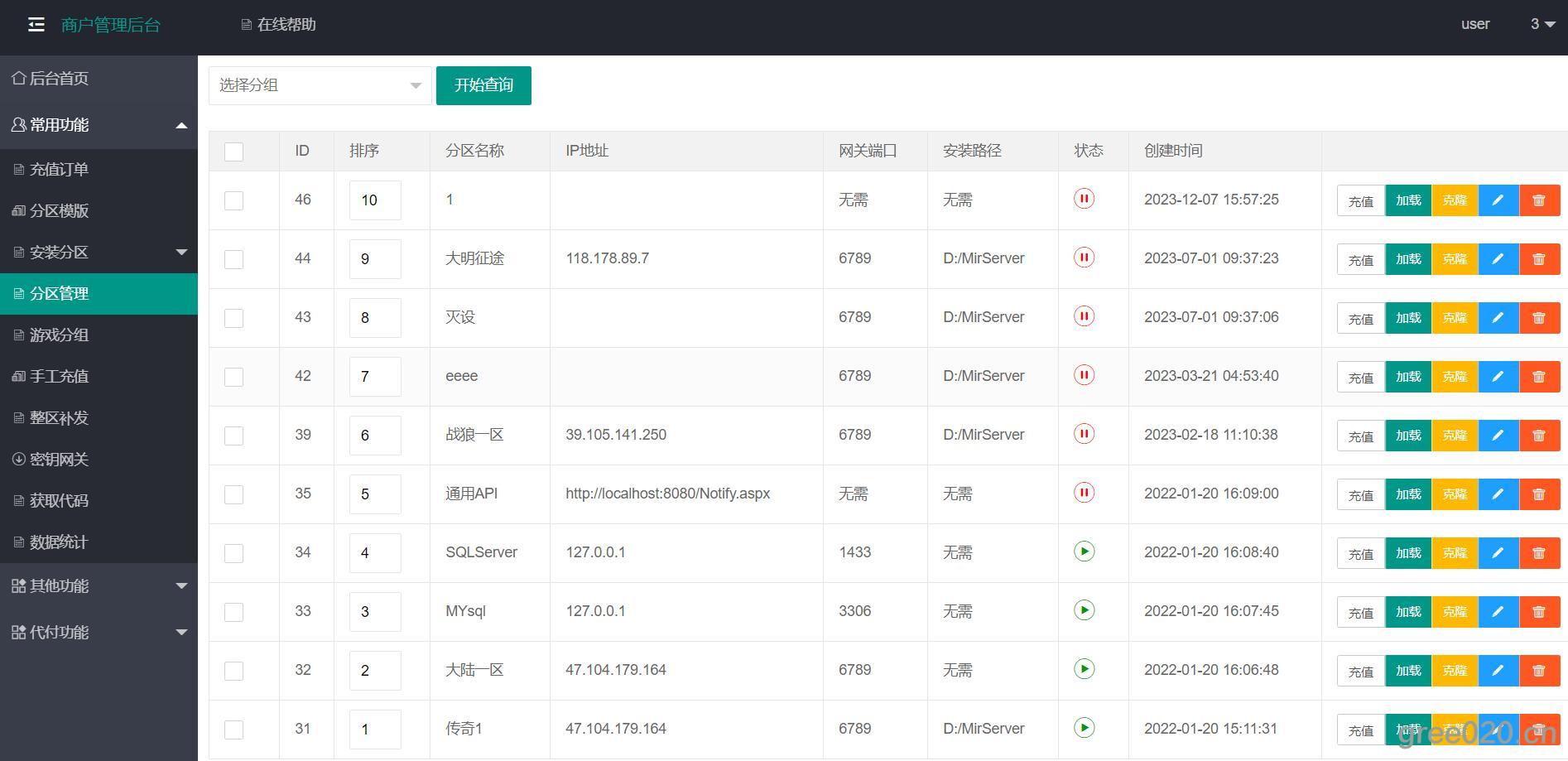Click the green running status icon for SQLServer
The height and width of the screenshot is (761, 1568).
point(1084,551)
